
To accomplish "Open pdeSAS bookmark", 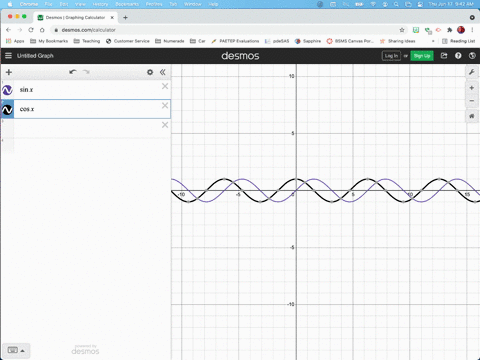I will pos(277,41).
